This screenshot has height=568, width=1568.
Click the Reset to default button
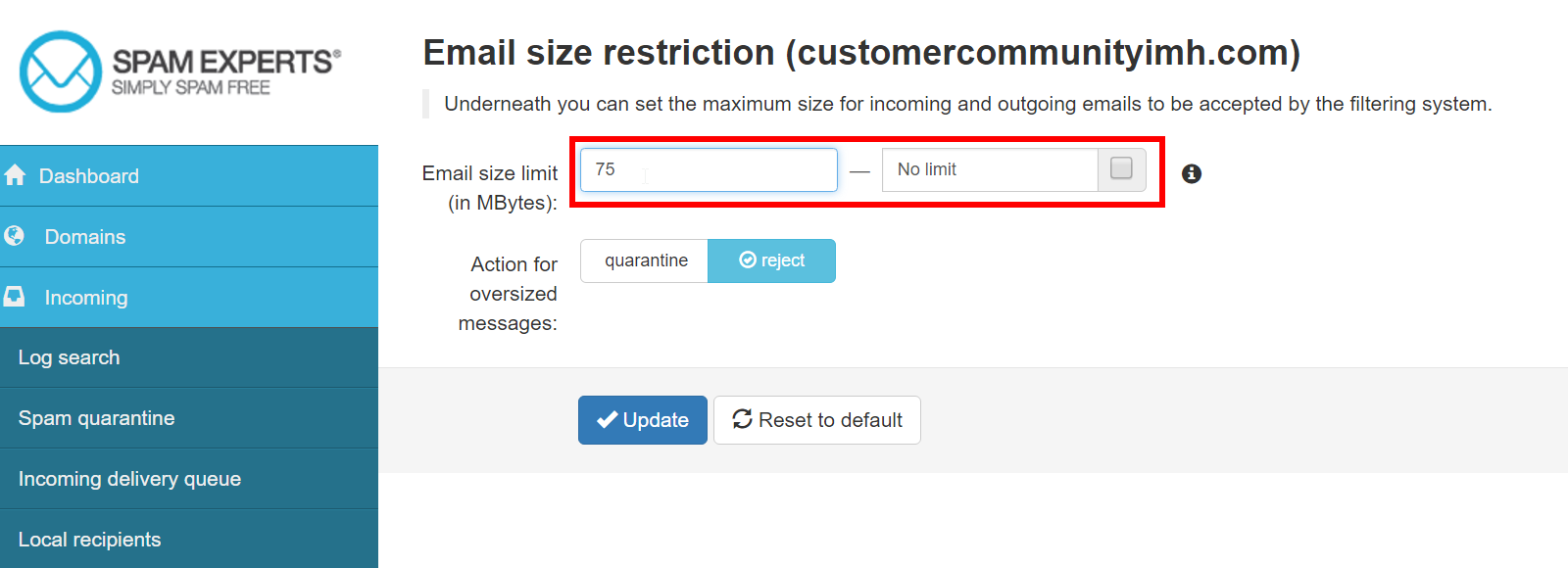(817, 420)
